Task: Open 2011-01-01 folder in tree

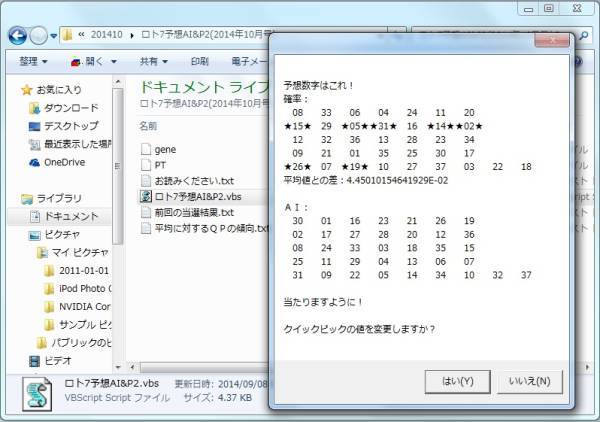Action: click(84, 271)
